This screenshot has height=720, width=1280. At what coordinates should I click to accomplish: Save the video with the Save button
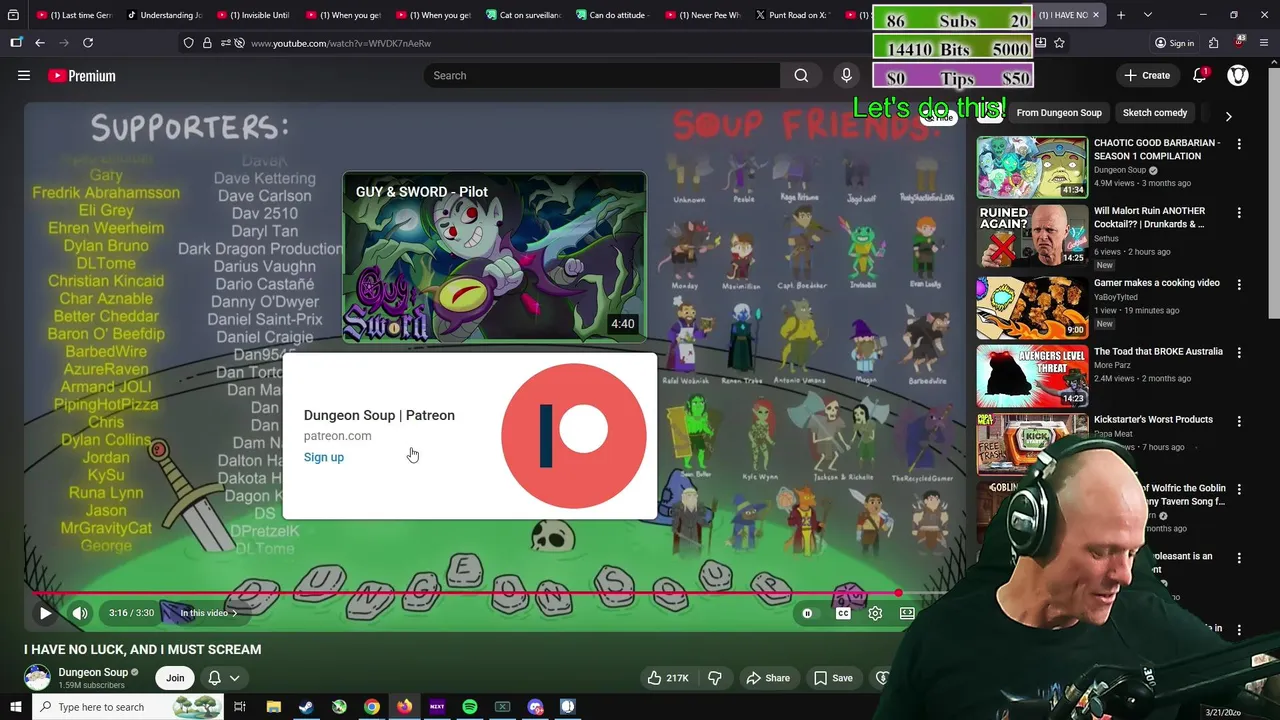point(833,678)
